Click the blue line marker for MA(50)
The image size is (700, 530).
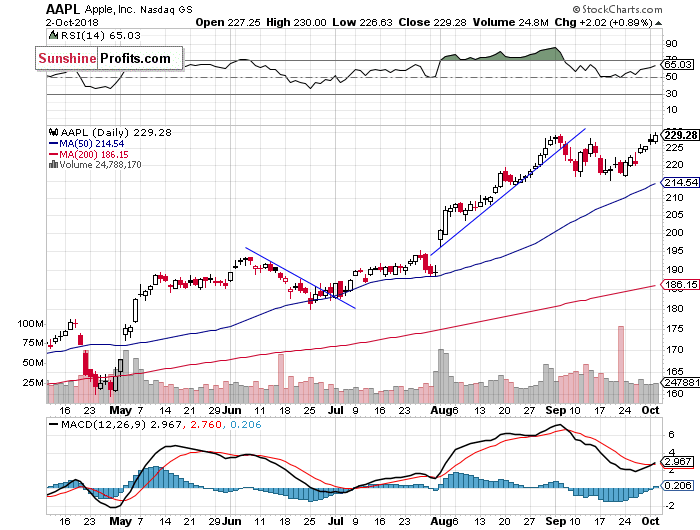[x=53, y=144]
